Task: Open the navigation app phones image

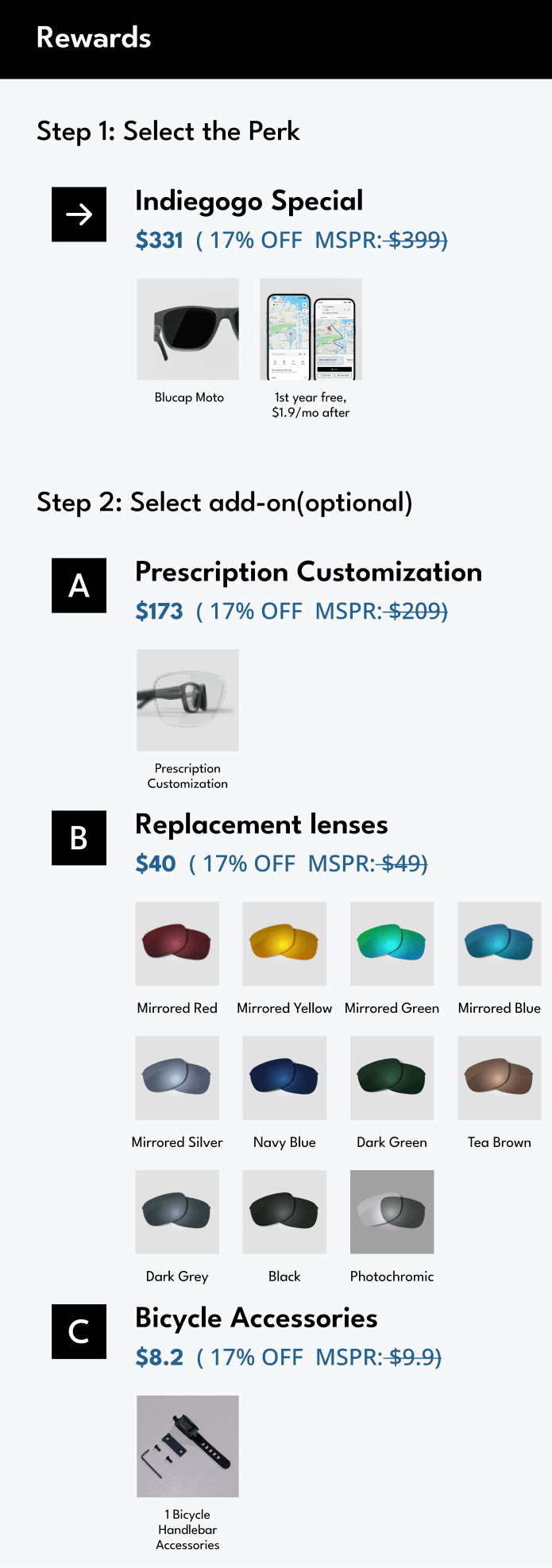Action: 311,329
